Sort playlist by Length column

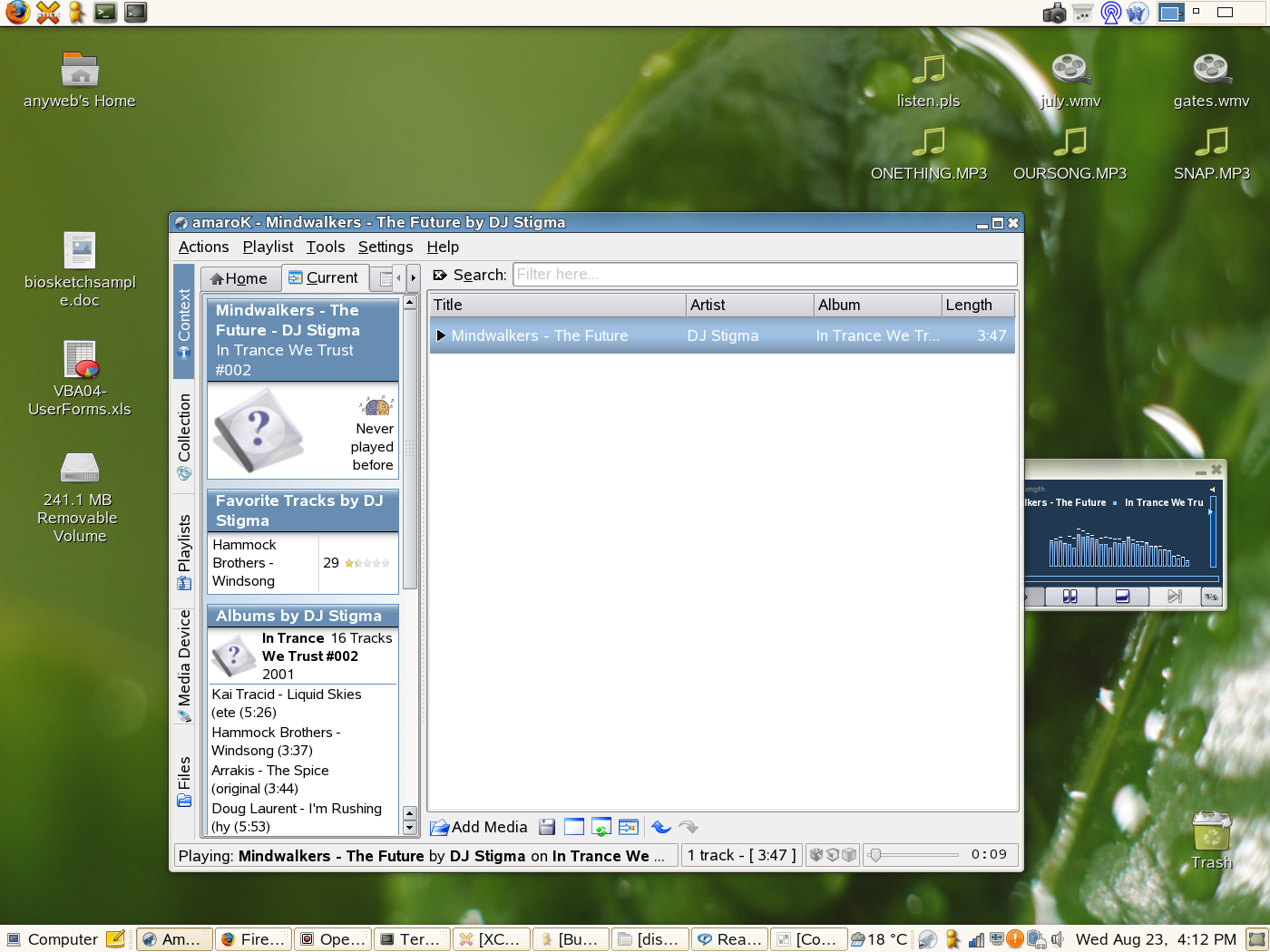coord(978,306)
